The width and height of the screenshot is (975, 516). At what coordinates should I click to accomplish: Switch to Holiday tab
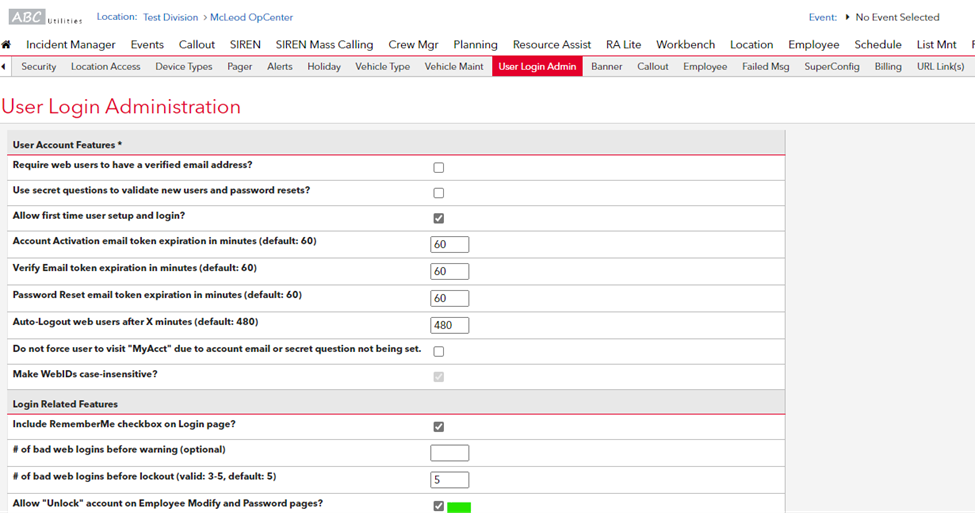pyautogui.click(x=324, y=67)
